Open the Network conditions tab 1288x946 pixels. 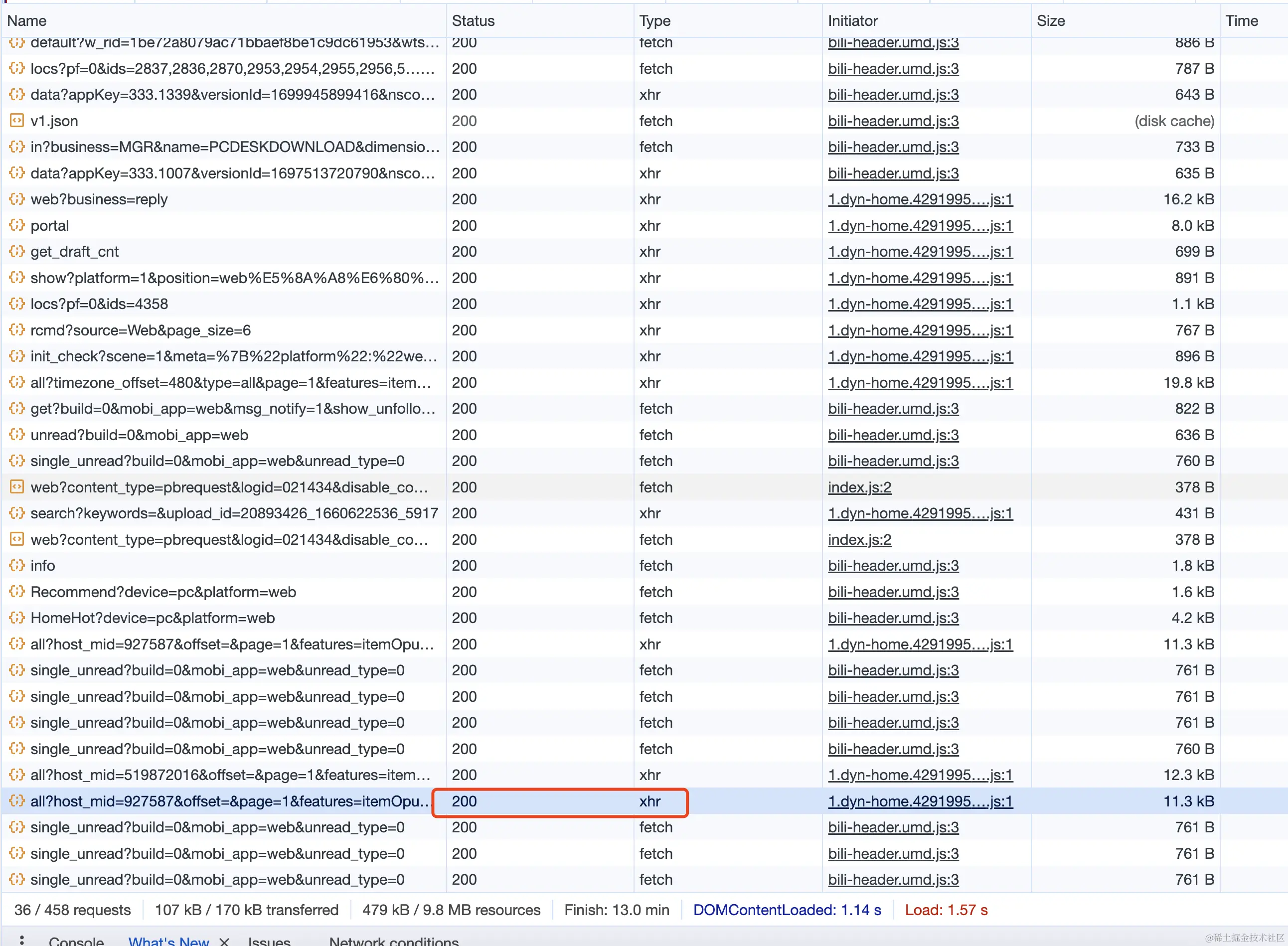click(x=393, y=941)
